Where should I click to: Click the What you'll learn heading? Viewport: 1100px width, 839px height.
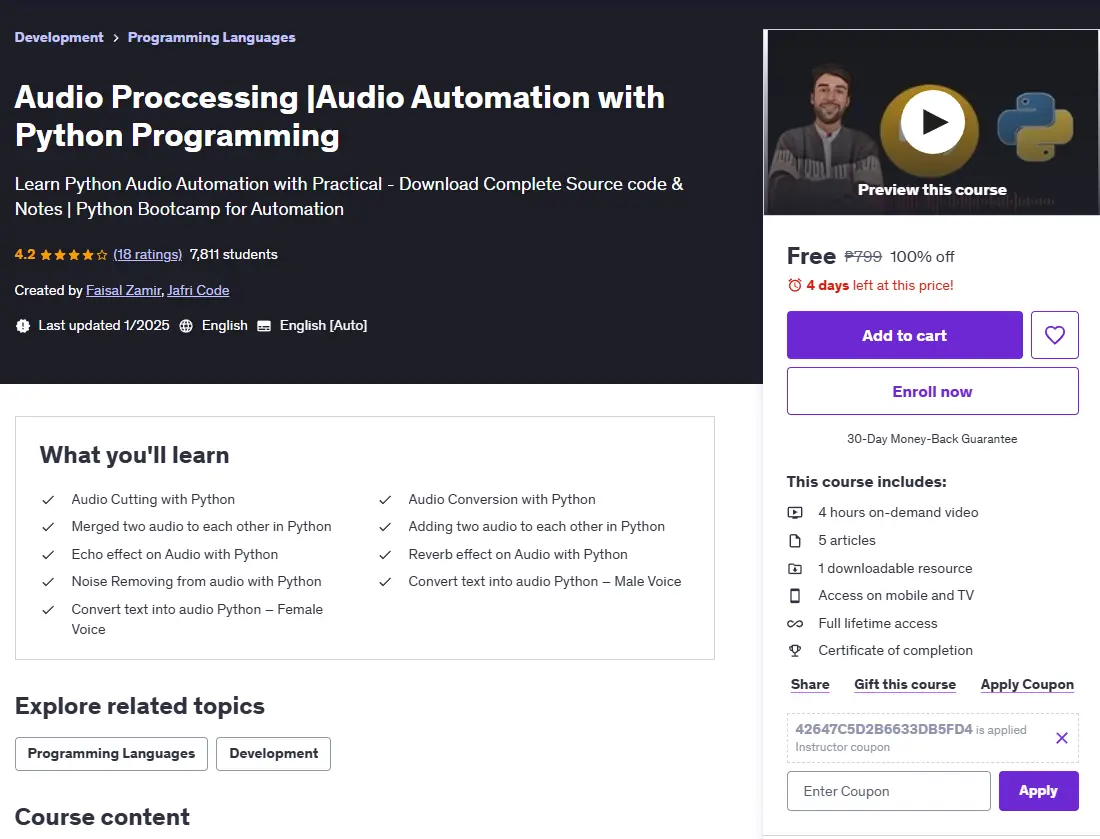134,455
